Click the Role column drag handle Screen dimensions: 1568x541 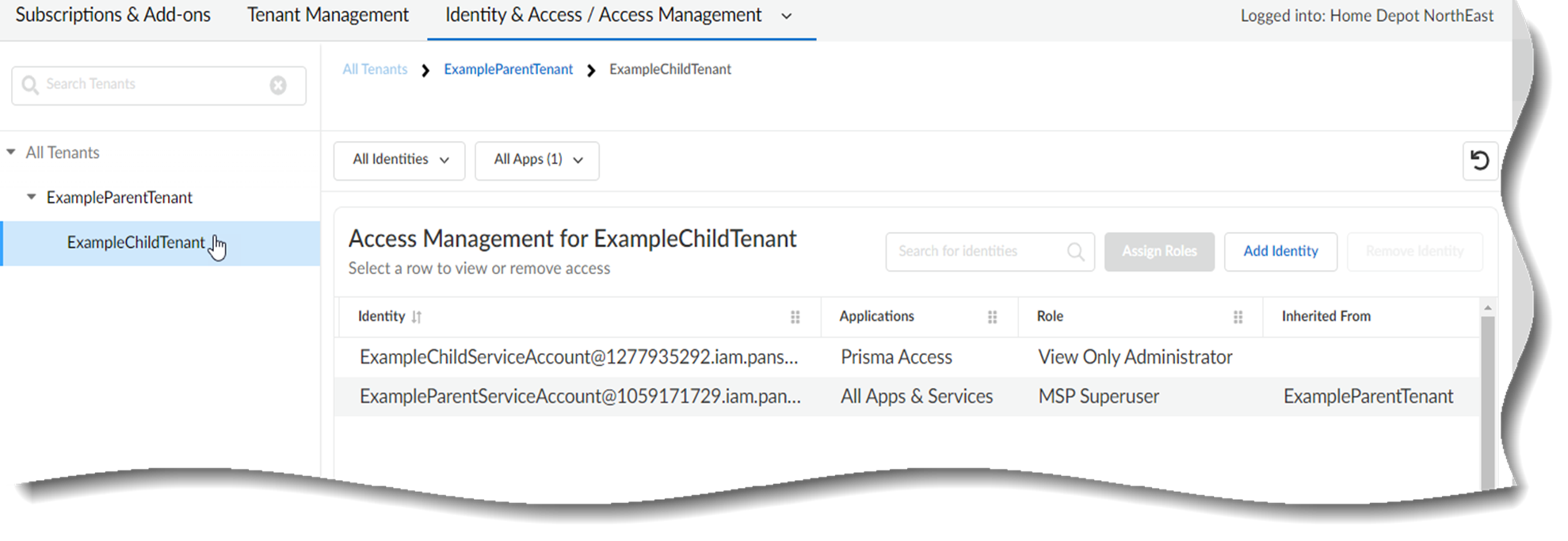(x=1238, y=317)
